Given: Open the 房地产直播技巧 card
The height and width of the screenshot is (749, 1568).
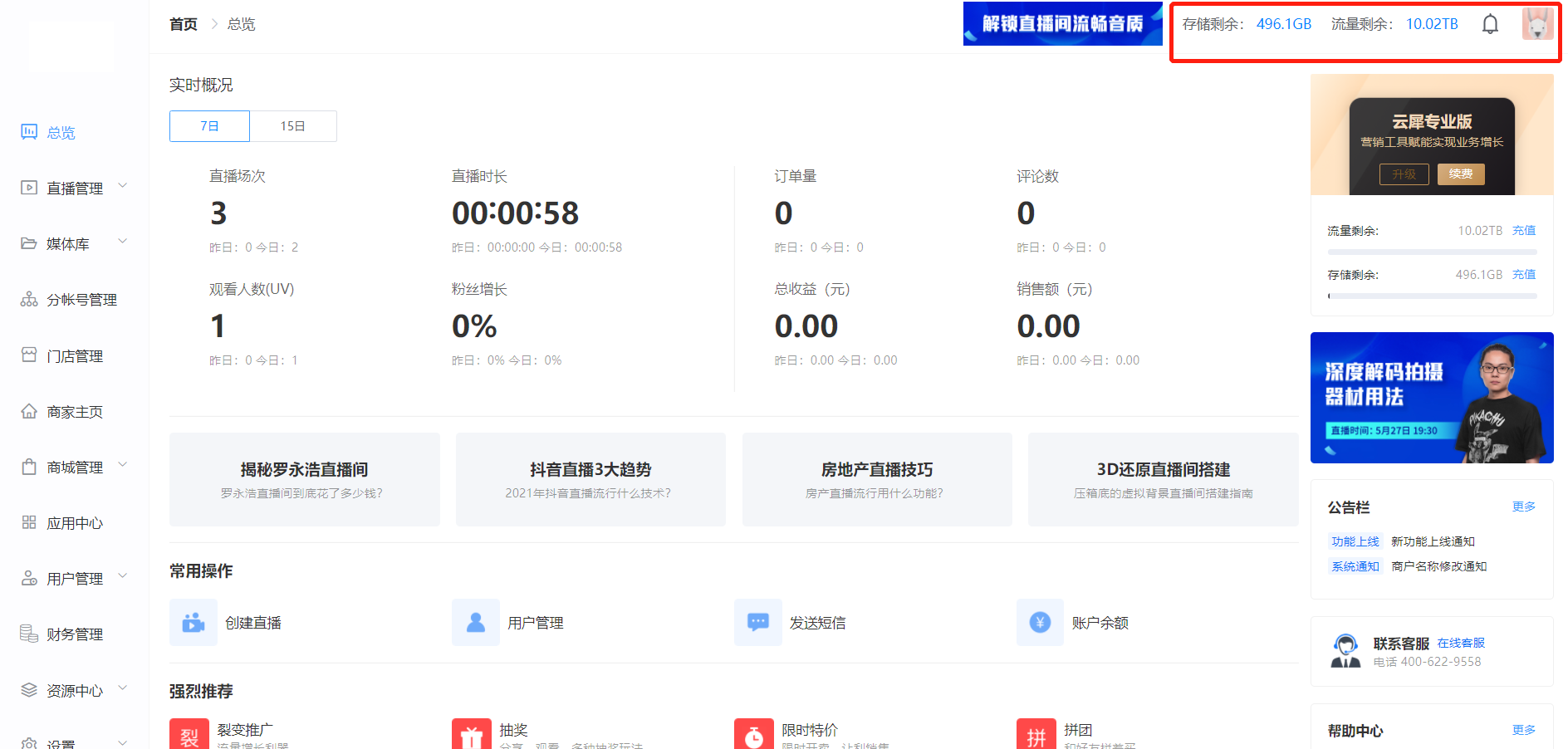Looking at the screenshot, I should [x=877, y=479].
